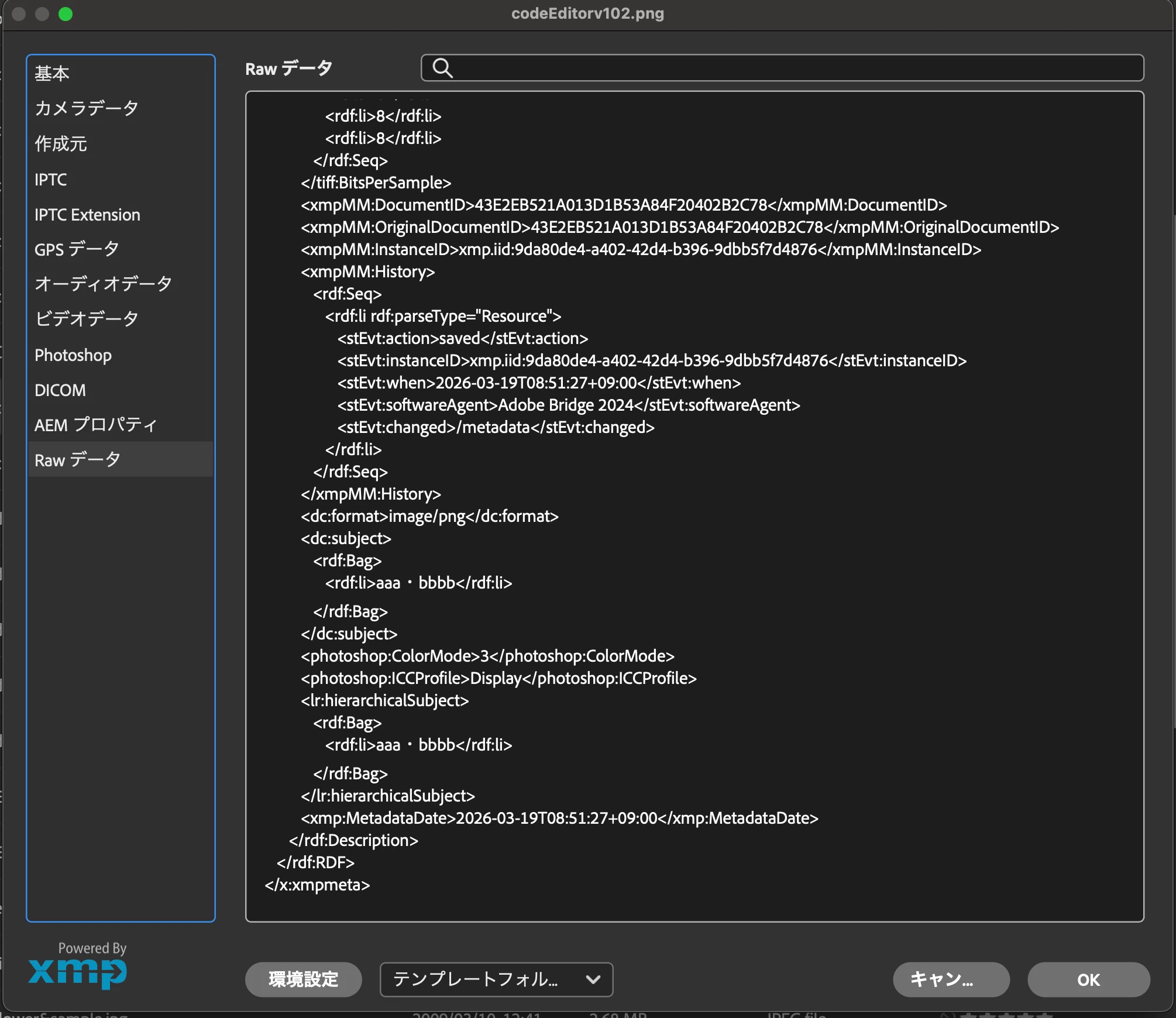Select the Raw データ tab
This screenshot has height=1018, width=1176.
pos(77,460)
